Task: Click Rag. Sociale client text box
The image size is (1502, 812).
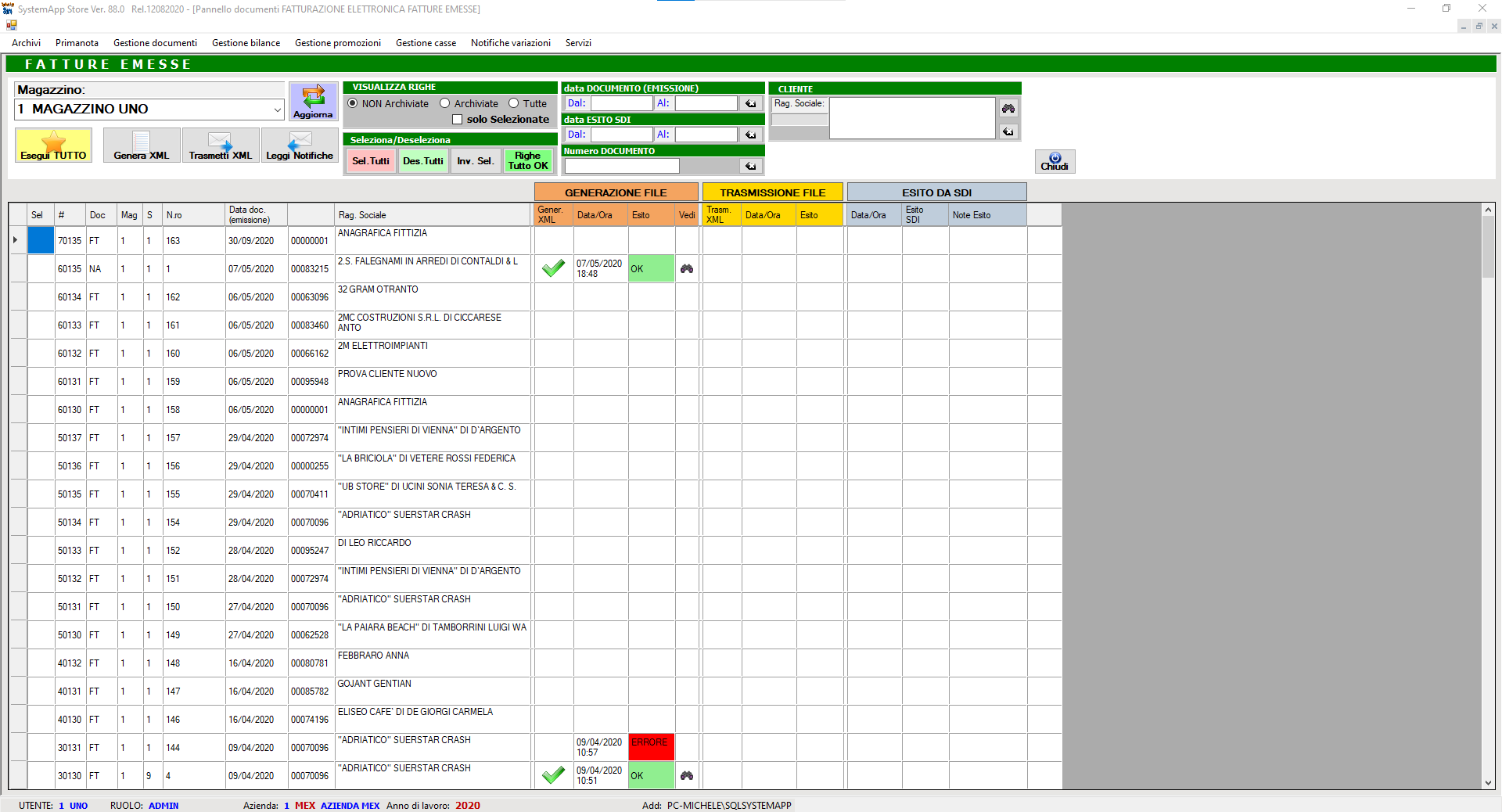Action: click(x=912, y=118)
